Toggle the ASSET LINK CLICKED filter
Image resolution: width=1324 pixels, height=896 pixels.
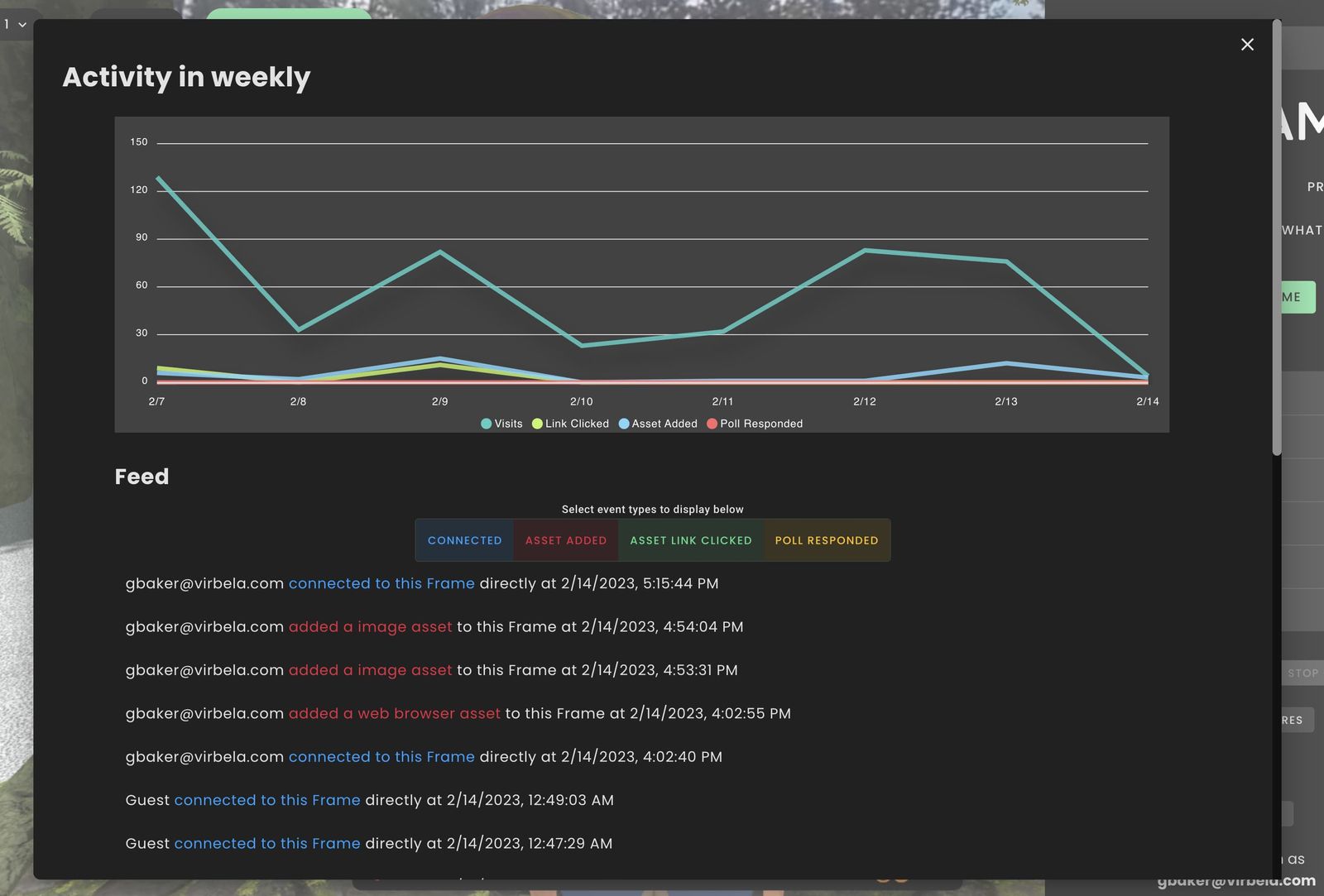(691, 540)
